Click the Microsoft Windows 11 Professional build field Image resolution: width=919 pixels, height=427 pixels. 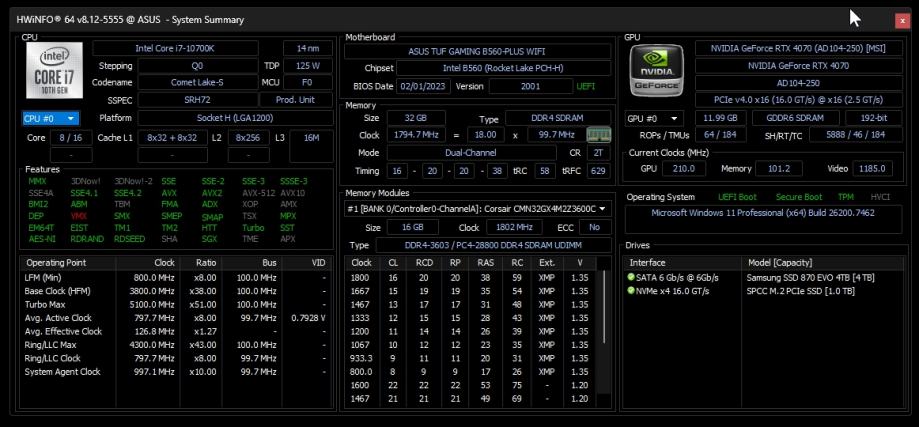click(763, 219)
